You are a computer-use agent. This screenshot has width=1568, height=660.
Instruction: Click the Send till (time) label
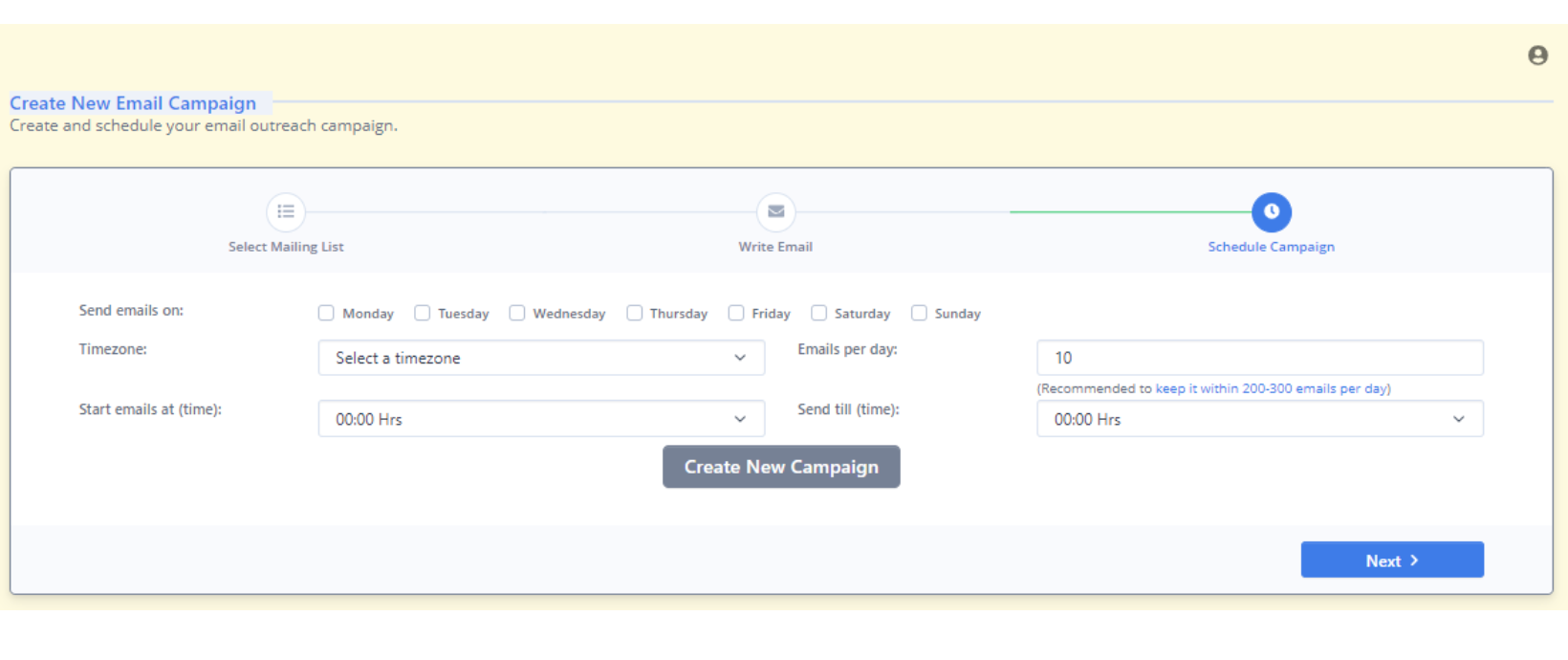[x=848, y=409]
